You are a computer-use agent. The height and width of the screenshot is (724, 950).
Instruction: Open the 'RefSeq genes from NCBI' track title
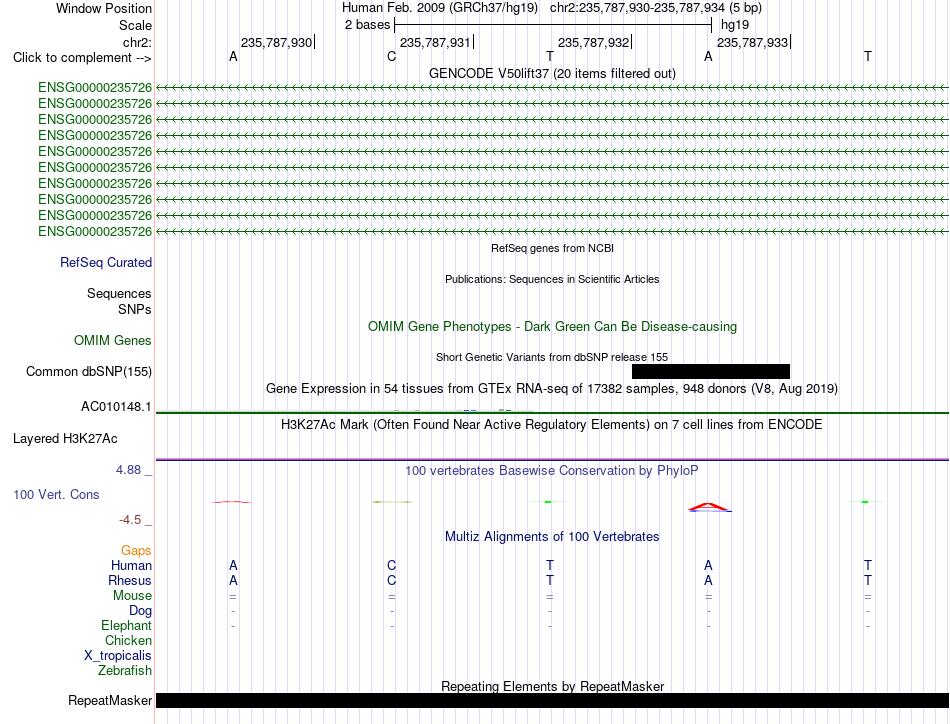pyautogui.click(x=552, y=248)
